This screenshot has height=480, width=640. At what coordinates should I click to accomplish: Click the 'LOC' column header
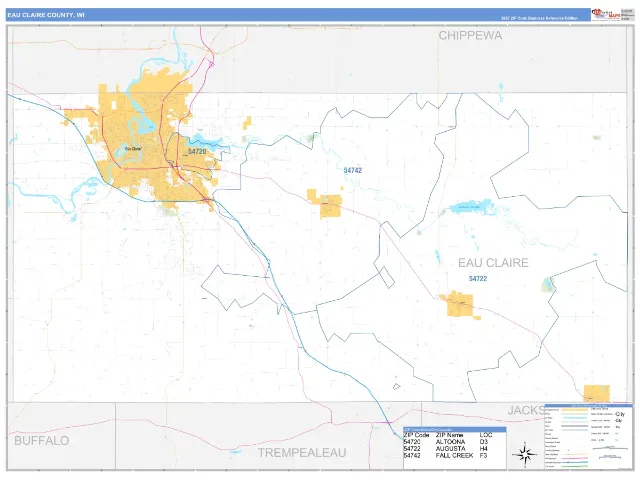(486, 435)
